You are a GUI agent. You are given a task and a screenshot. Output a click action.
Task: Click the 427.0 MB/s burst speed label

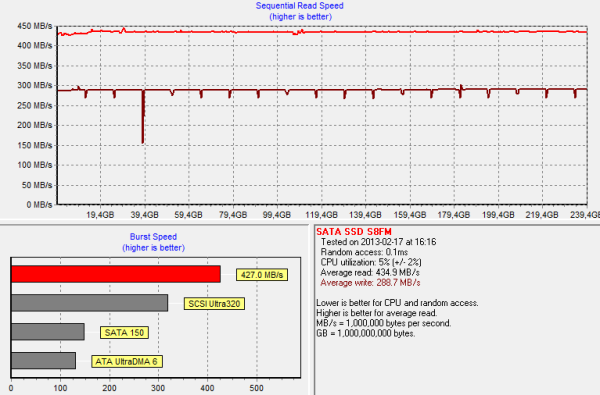[262, 275]
